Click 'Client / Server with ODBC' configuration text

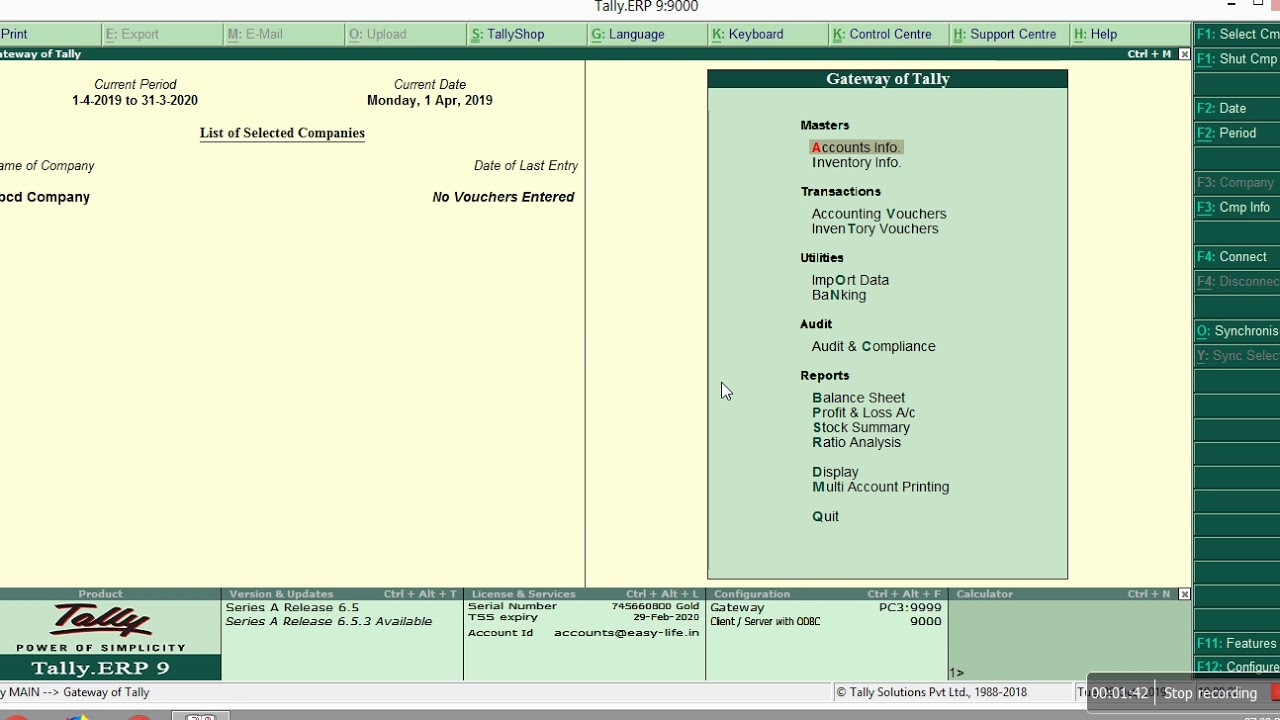(765, 622)
